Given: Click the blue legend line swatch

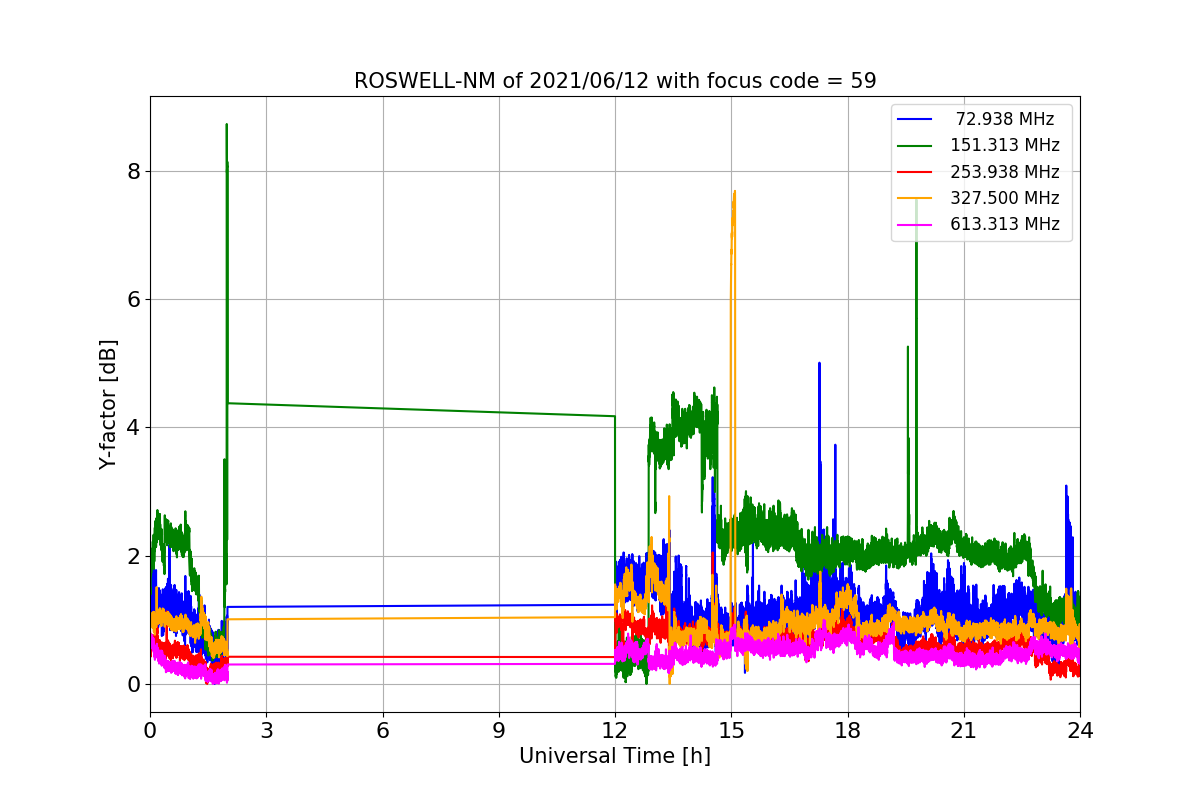Looking at the screenshot, I should coord(915,119).
